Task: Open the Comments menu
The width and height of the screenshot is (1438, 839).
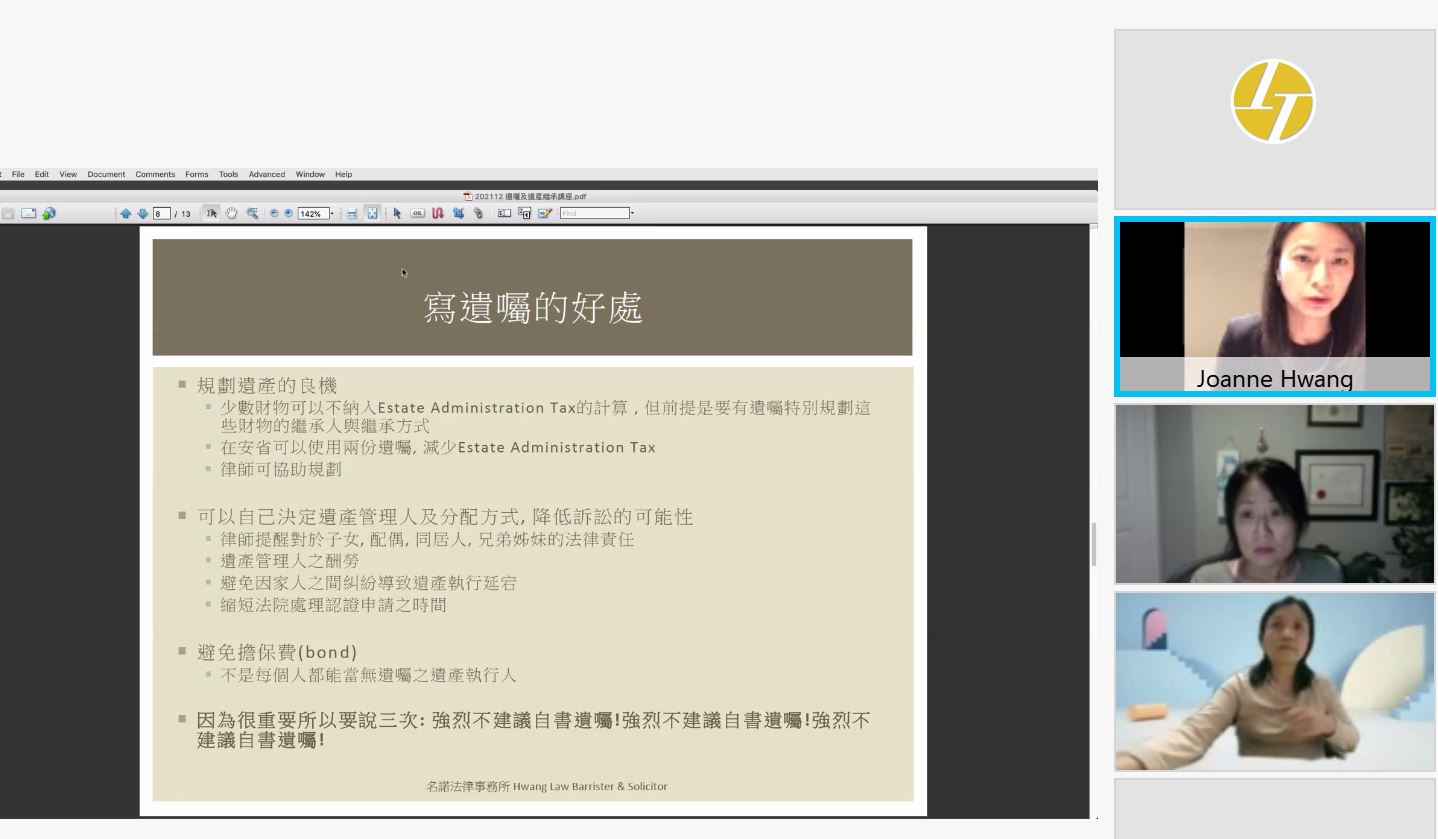Action: [155, 174]
